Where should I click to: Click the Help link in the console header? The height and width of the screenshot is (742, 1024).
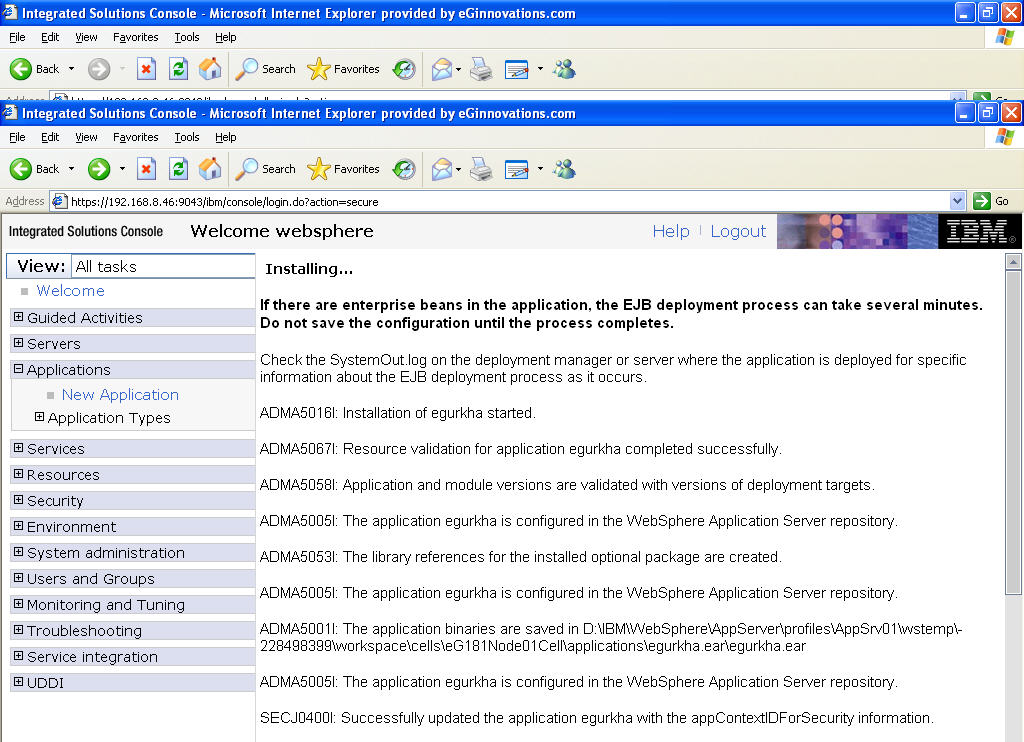click(x=671, y=231)
